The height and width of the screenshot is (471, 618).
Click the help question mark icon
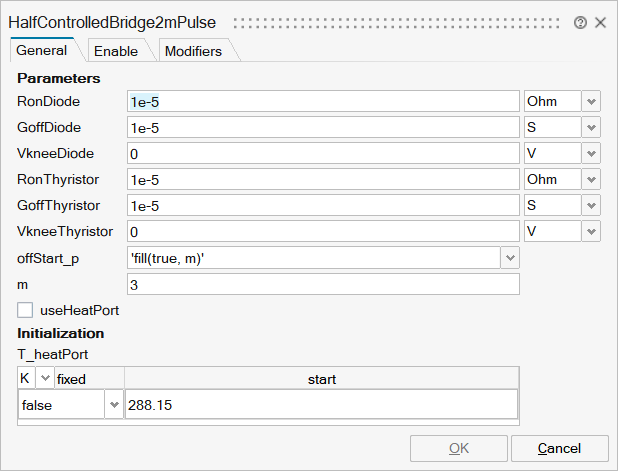(581, 22)
